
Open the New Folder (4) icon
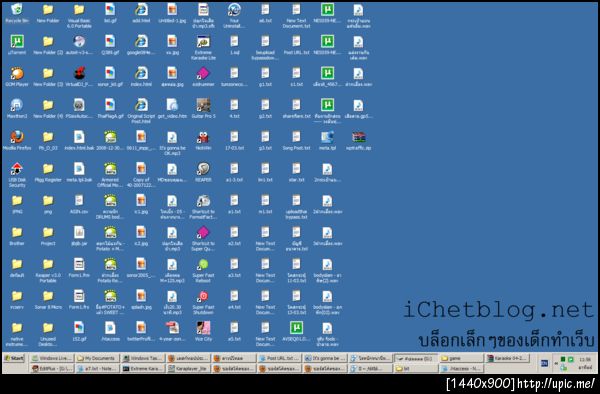tap(48, 108)
